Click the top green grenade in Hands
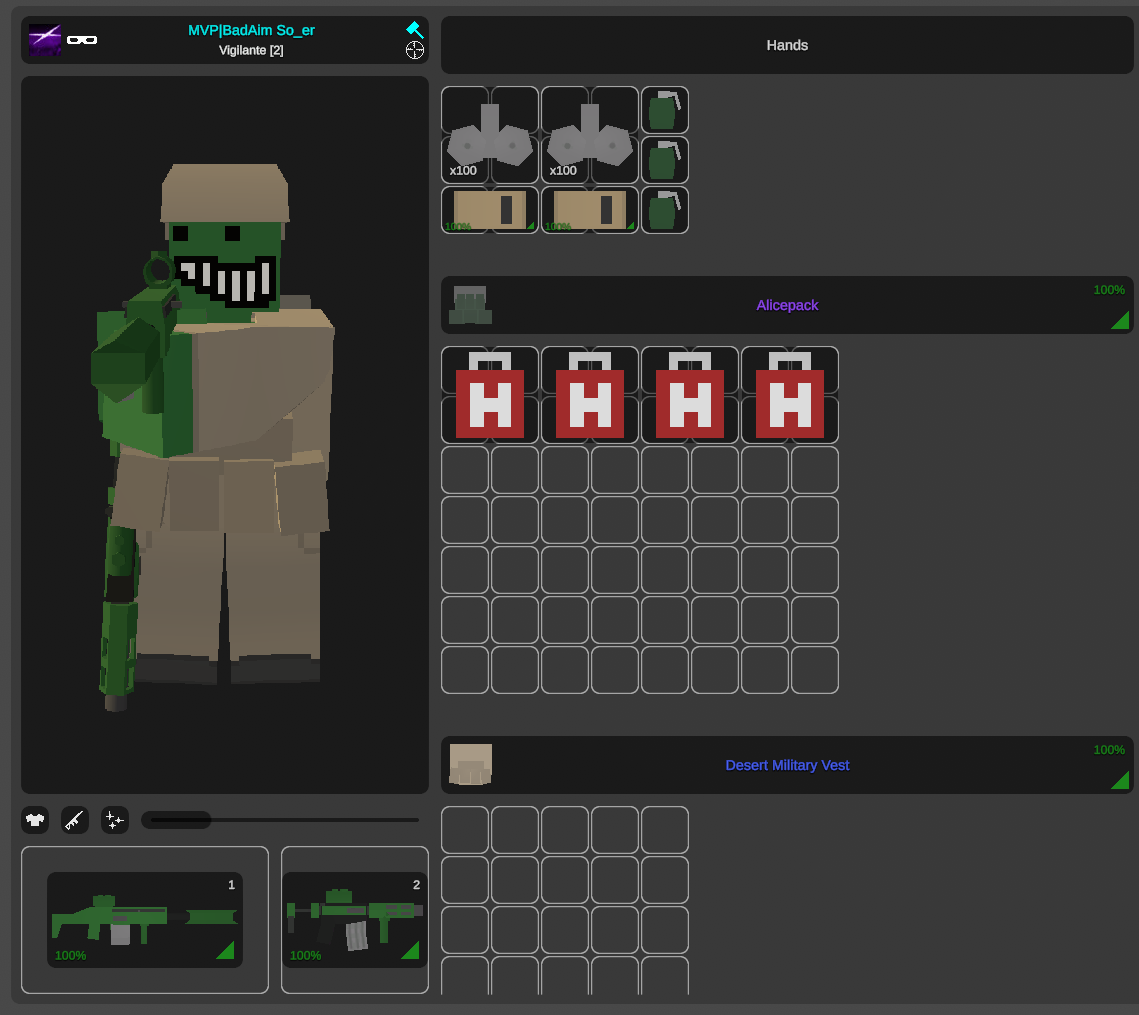Viewport: 1139px width, 1015px height. click(x=665, y=110)
